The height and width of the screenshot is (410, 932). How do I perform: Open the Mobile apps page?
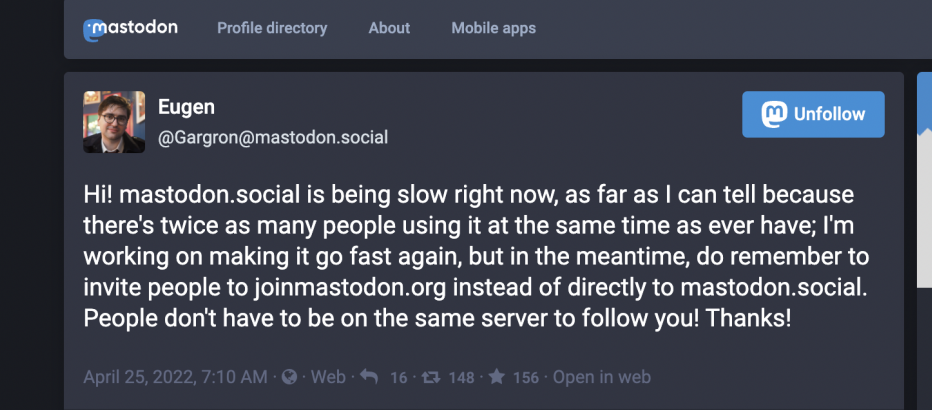[493, 28]
